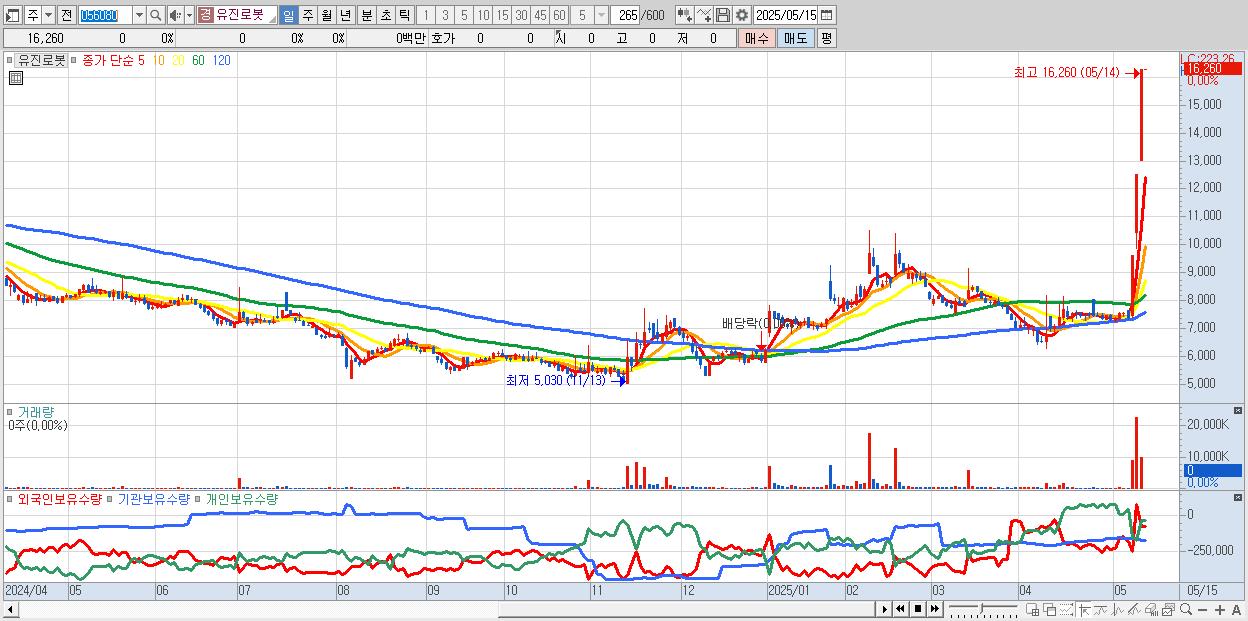Click the fast-forward replay button
The height and width of the screenshot is (621, 1248).
pyautogui.click(x=935, y=609)
